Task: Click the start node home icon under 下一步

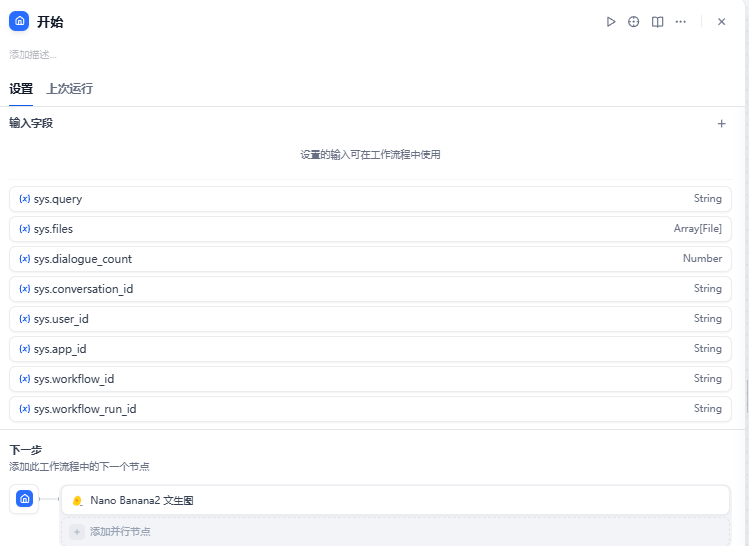Action: pyautogui.click(x=24, y=499)
